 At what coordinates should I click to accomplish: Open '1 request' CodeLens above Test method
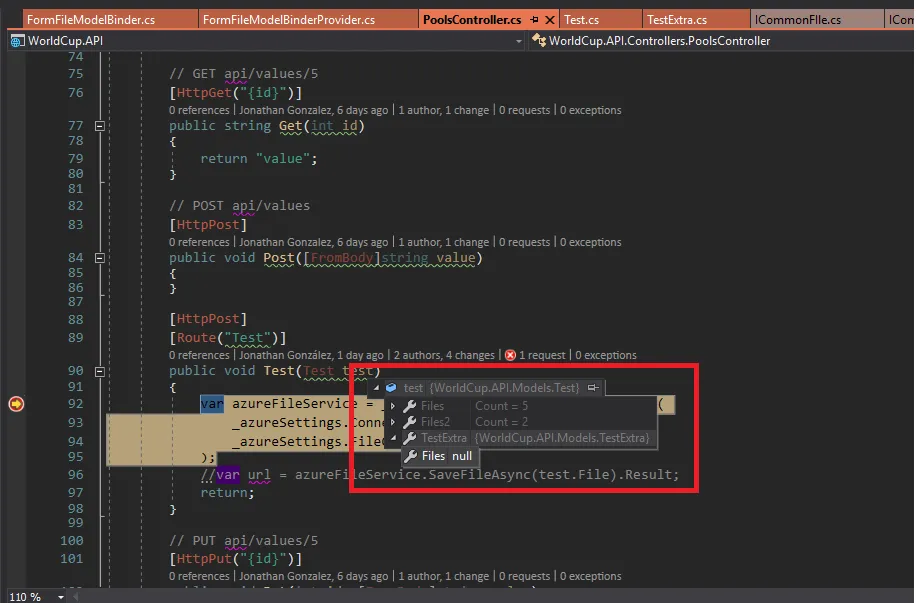542,355
